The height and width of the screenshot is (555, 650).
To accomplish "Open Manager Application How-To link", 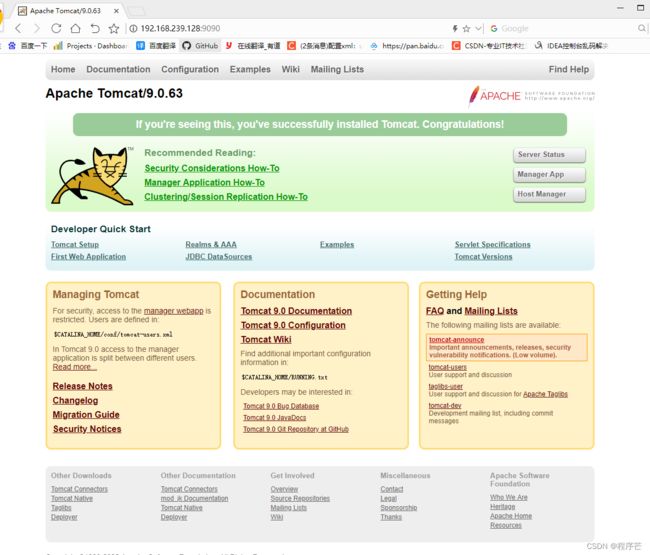I will pos(204,182).
